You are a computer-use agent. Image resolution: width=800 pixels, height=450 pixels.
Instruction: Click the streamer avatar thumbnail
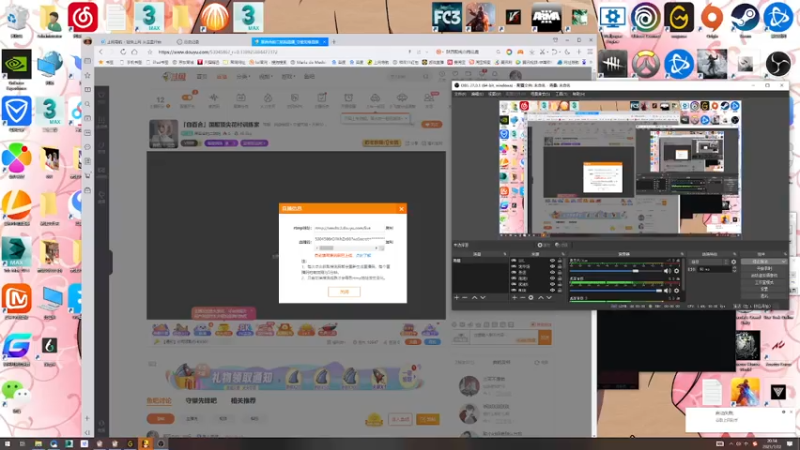(x=163, y=134)
